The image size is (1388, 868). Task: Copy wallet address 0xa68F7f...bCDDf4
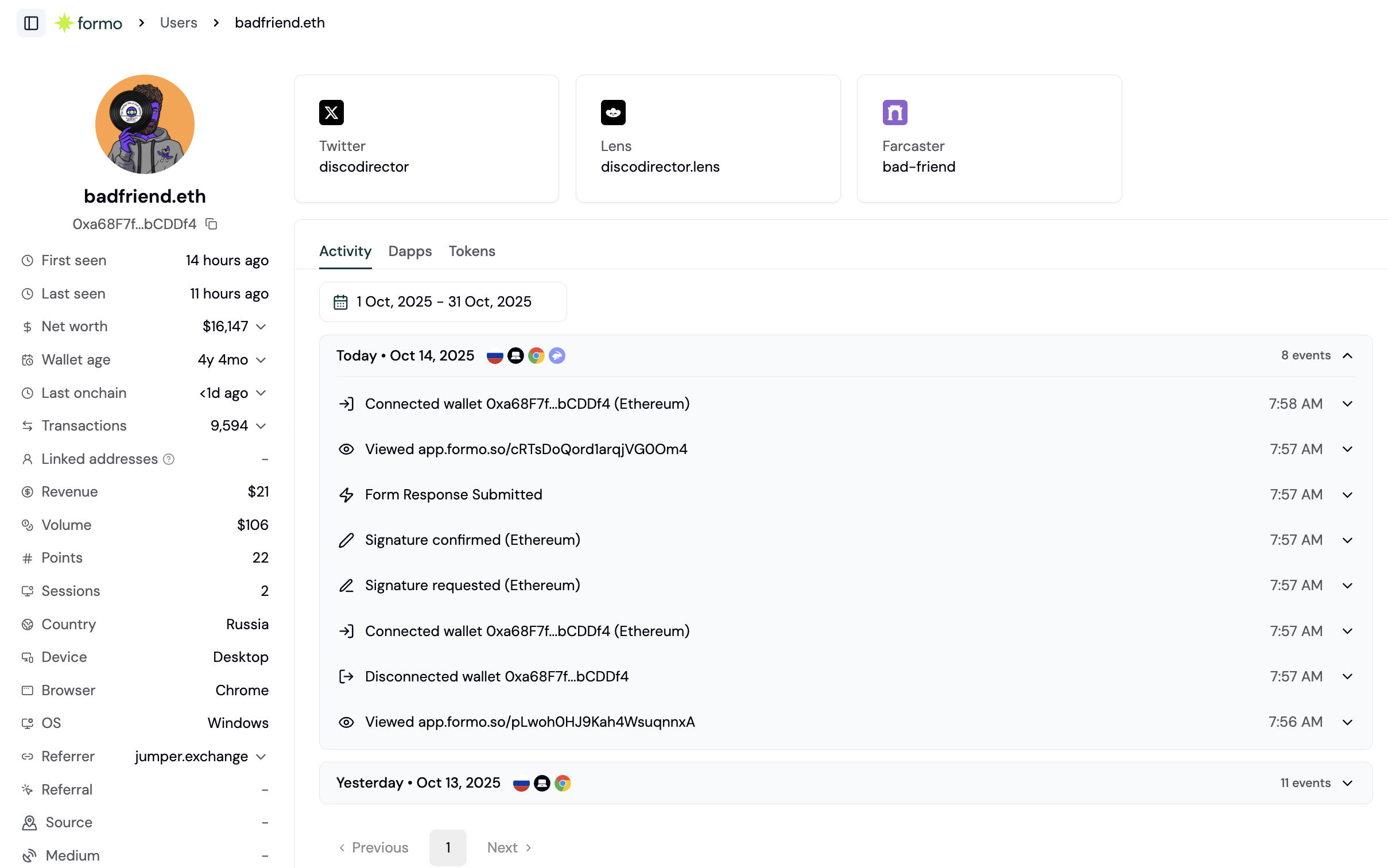(x=211, y=224)
